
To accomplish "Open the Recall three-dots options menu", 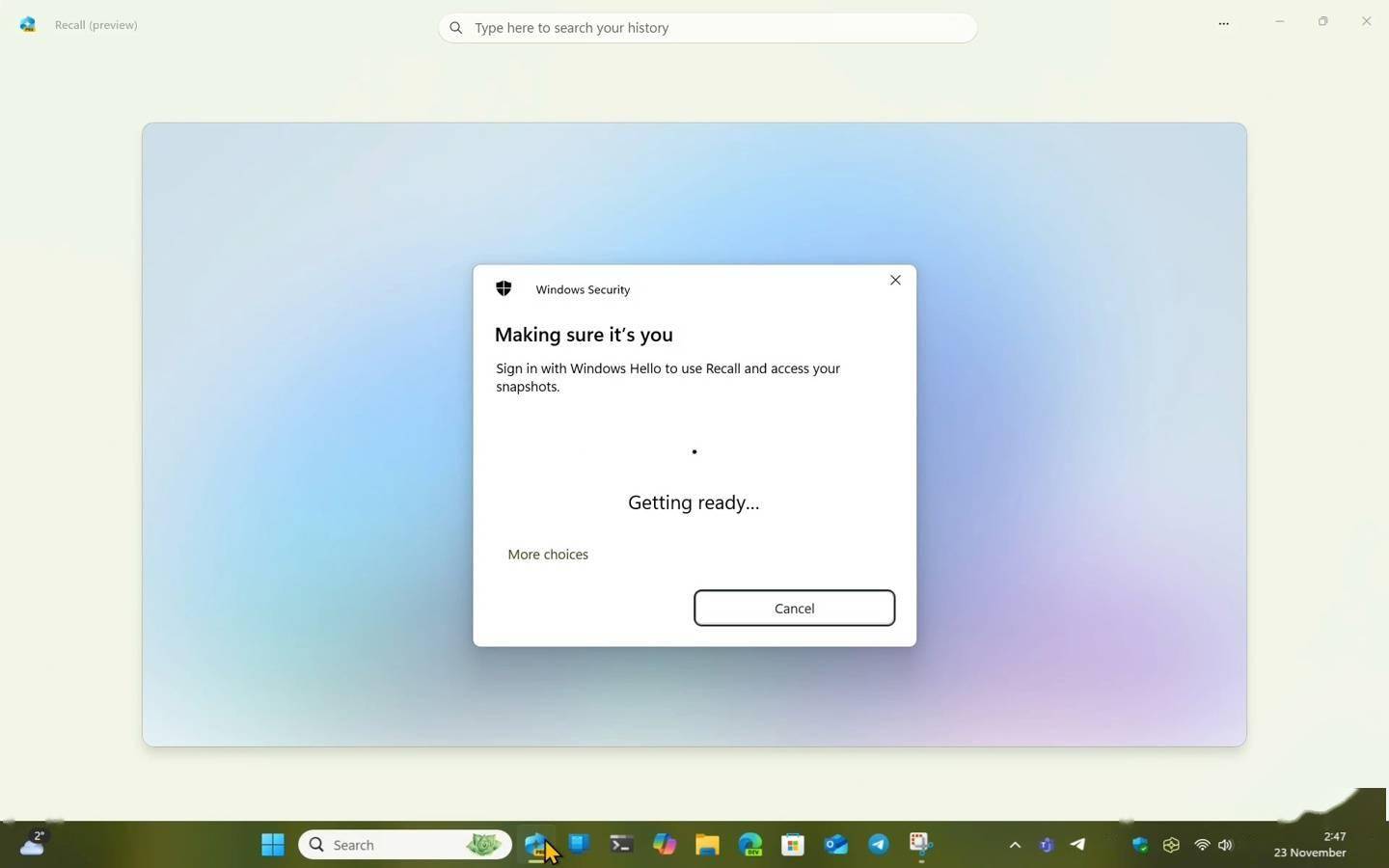I will tap(1223, 23).
